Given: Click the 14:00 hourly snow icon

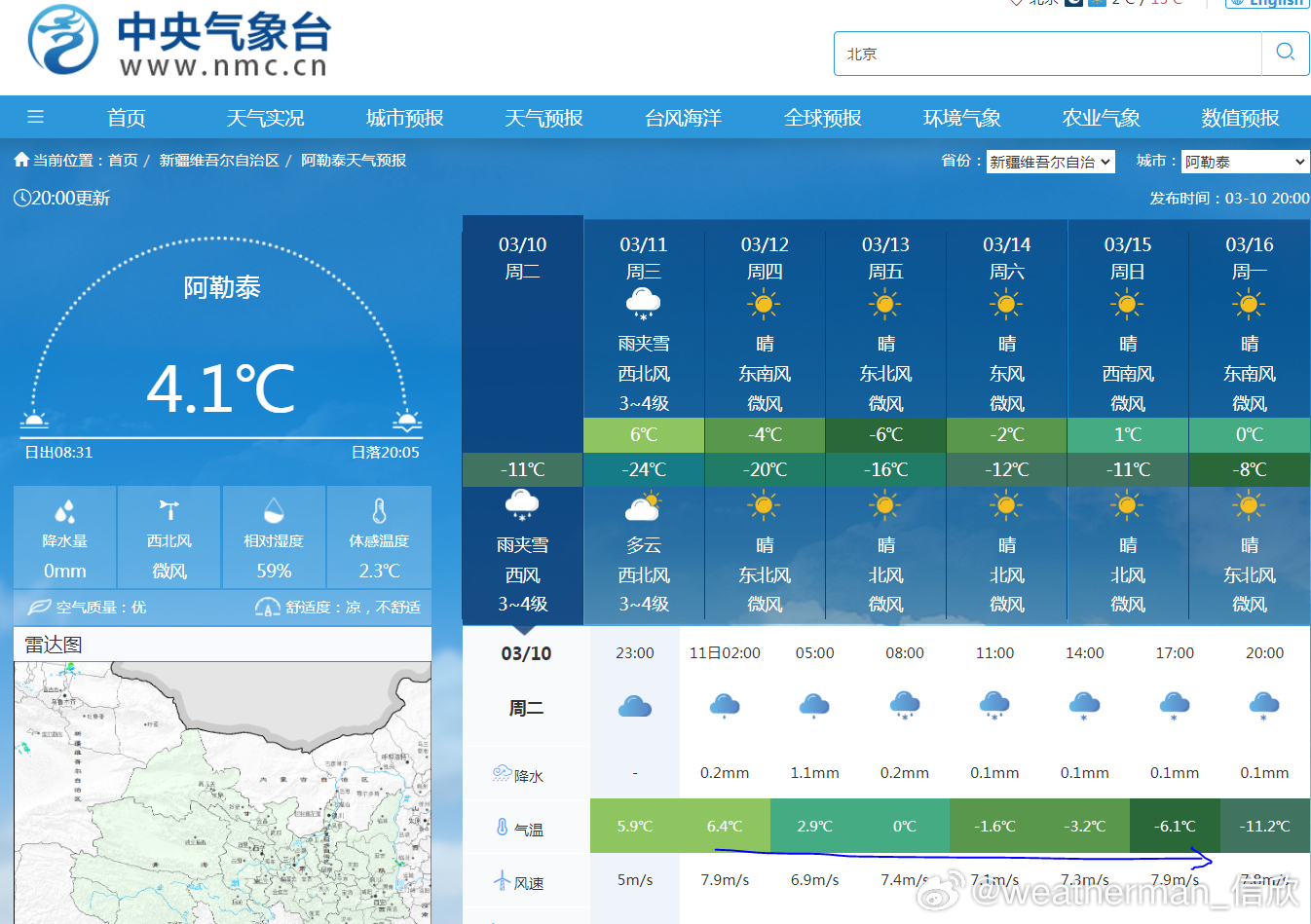Looking at the screenshot, I should 1084,705.
